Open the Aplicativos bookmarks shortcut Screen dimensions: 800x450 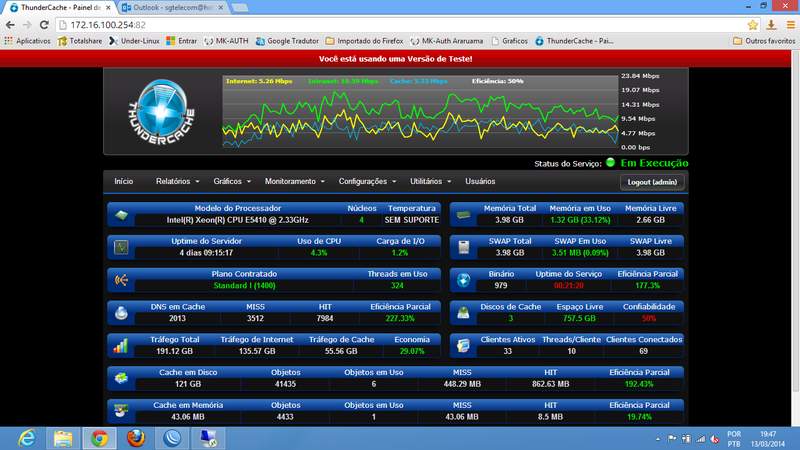28,41
